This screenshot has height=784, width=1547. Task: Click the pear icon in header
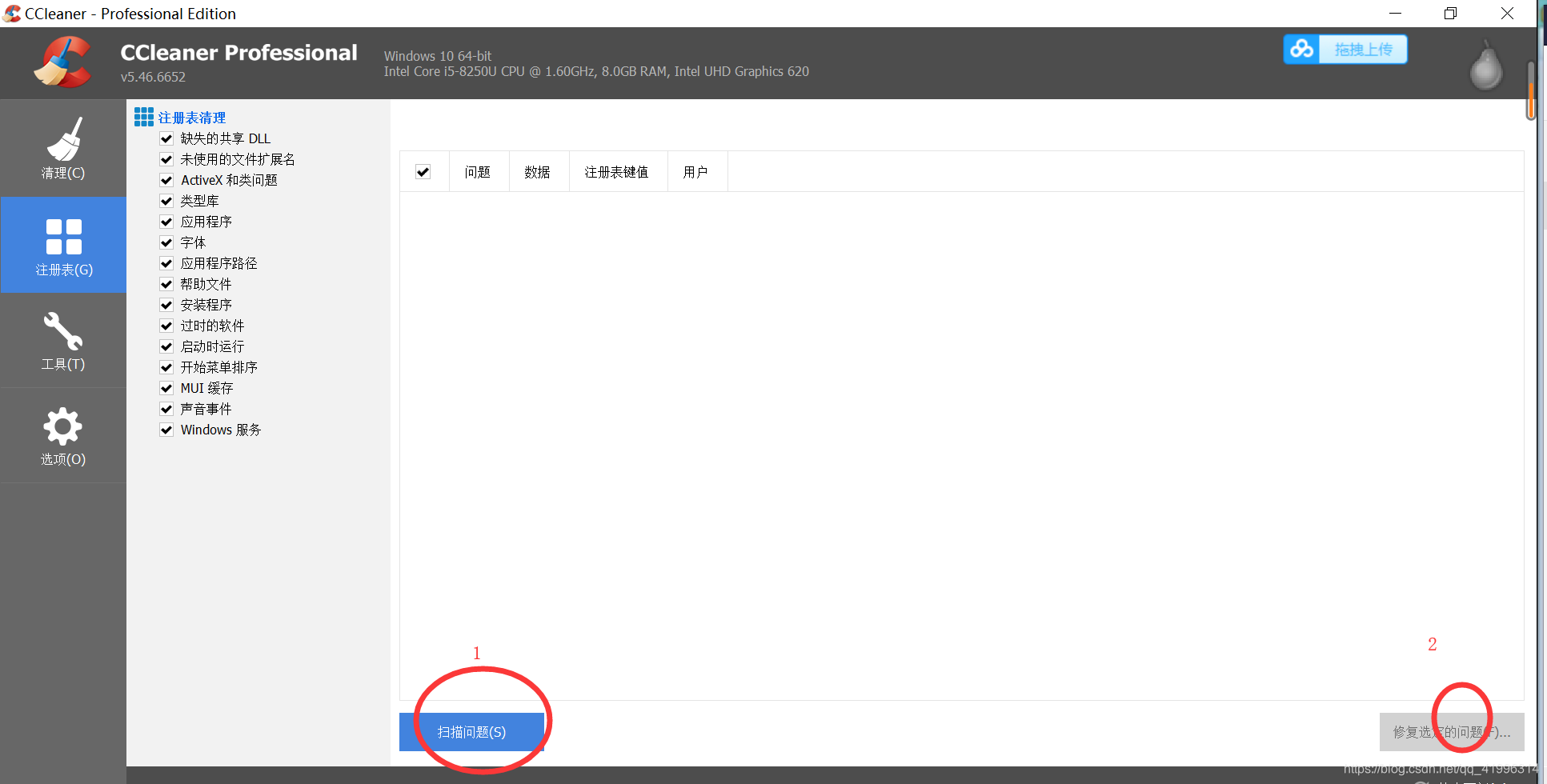point(1486,66)
